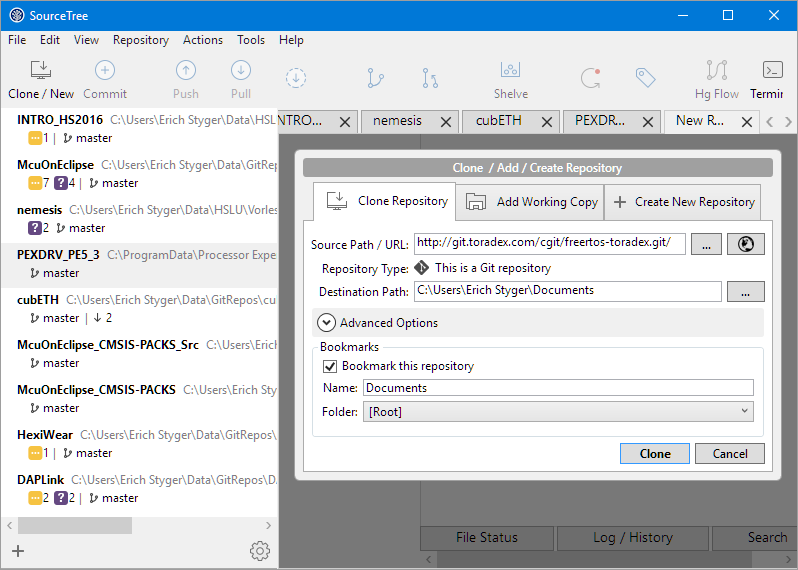Click the Clone / New toolbar icon
This screenshot has height=570, width=798.
pyautogui.click(x=41, y=79)
